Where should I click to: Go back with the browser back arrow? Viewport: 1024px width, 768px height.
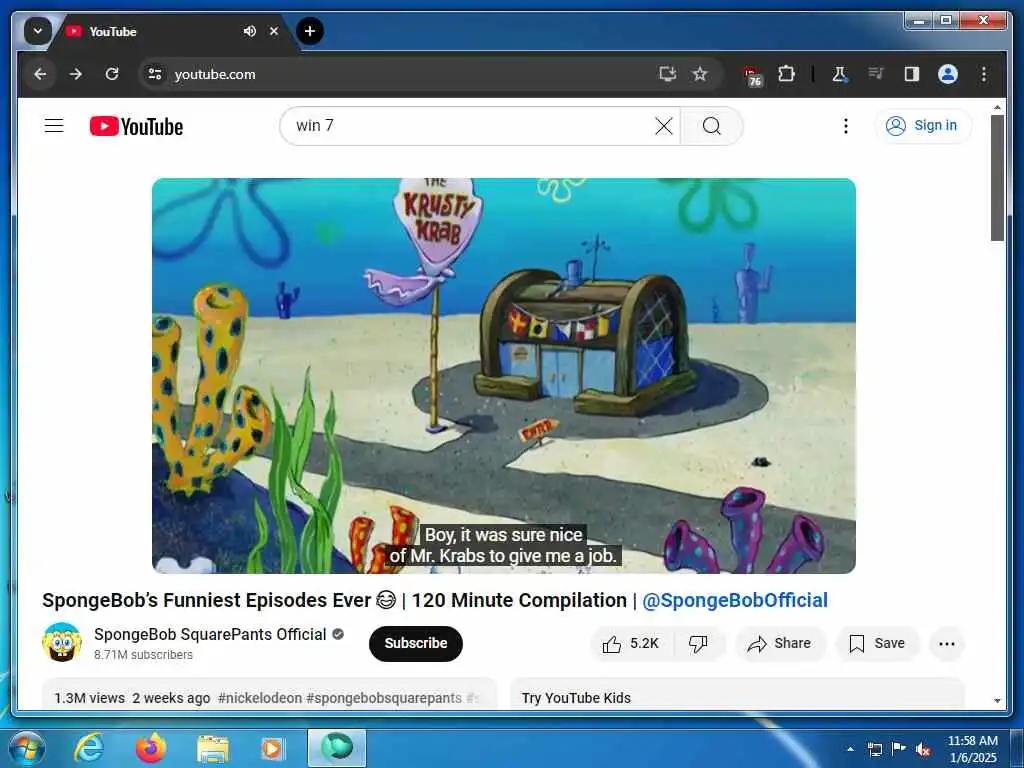(40, 74)
